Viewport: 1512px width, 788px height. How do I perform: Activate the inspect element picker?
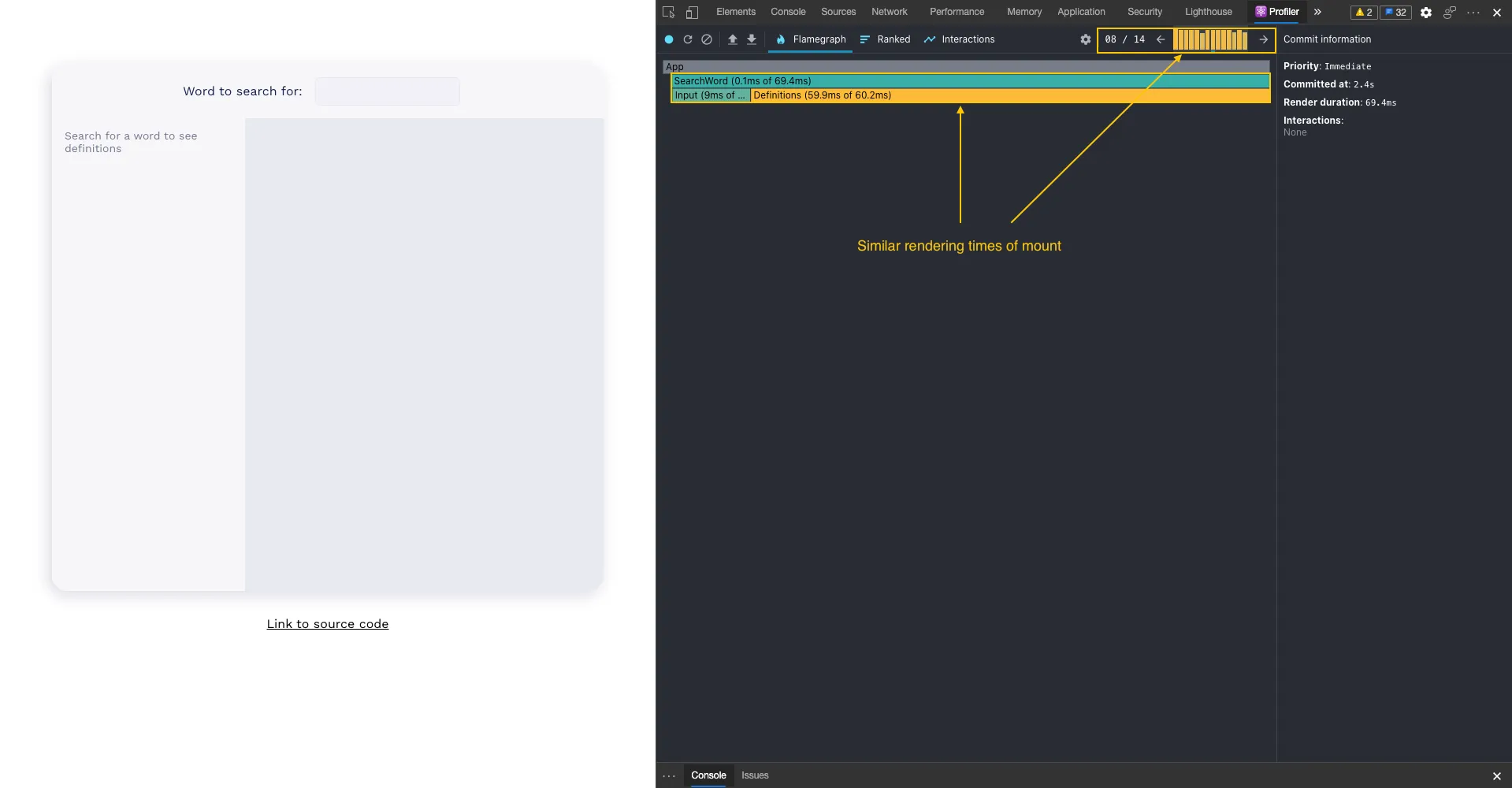point(669,13)
